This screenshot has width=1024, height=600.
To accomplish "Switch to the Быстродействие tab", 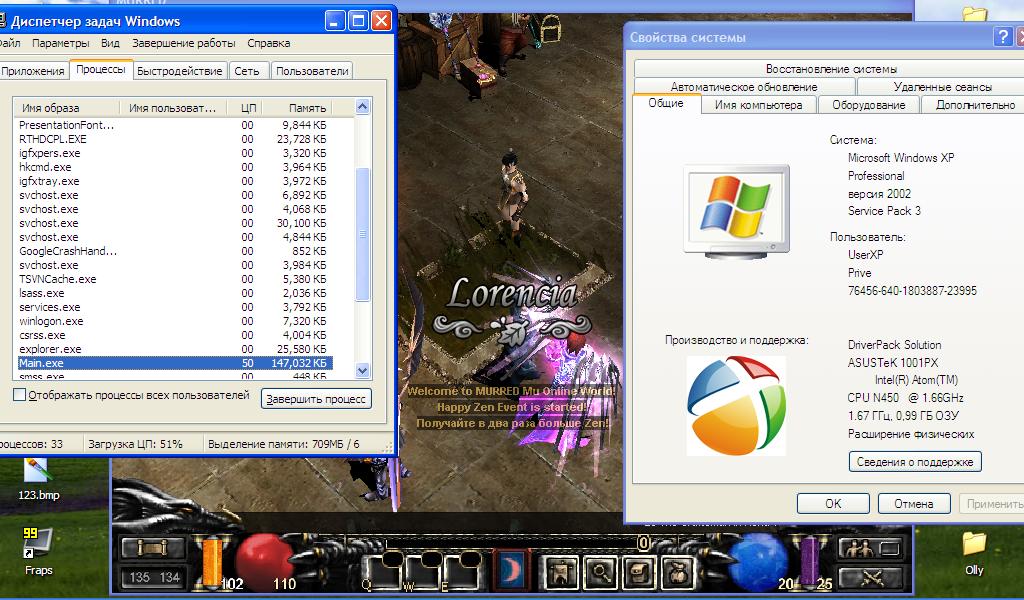I will pyautogui.click(x=180, y=71).
